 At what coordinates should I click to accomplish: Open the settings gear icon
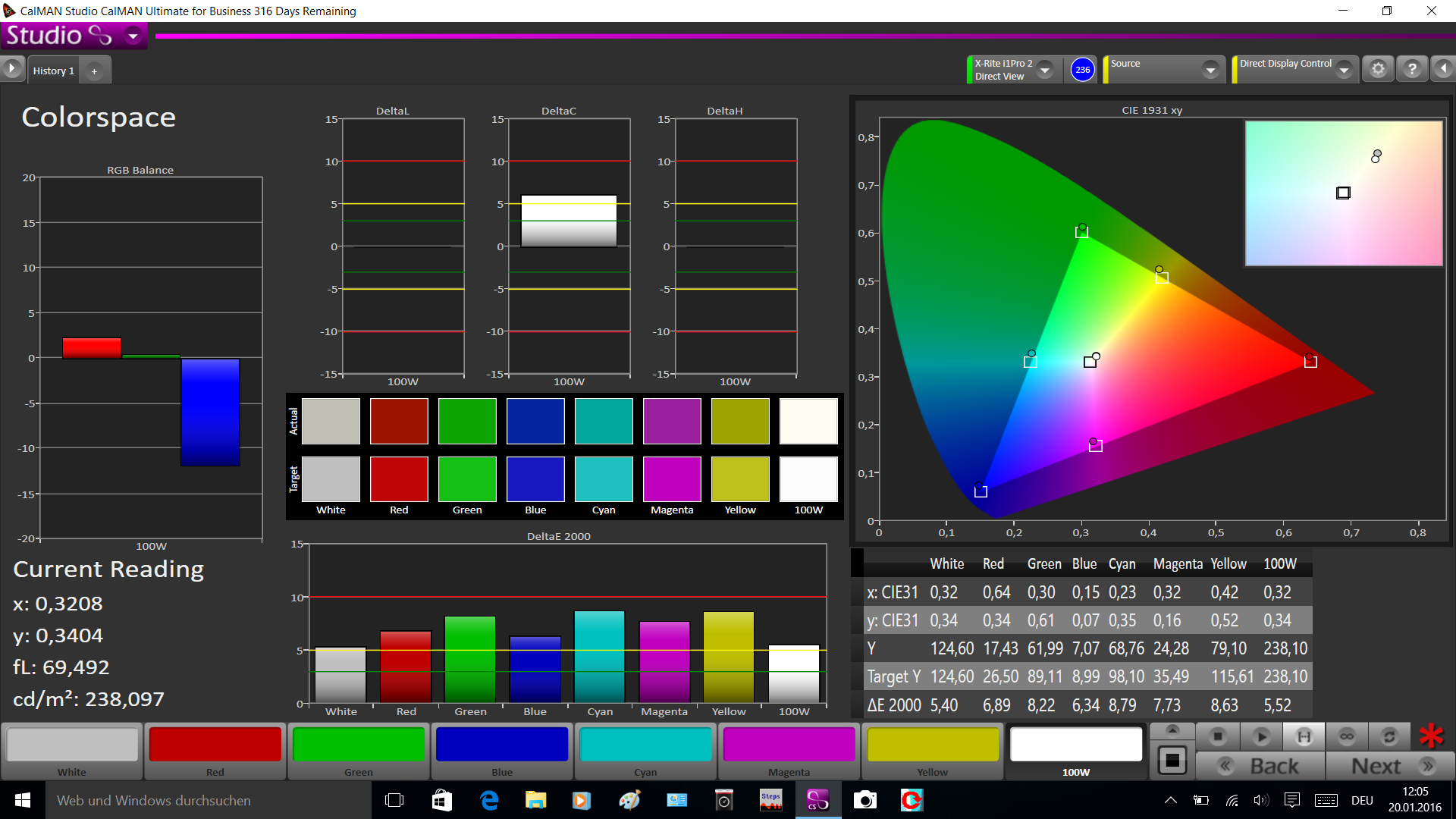[1378, 69]
